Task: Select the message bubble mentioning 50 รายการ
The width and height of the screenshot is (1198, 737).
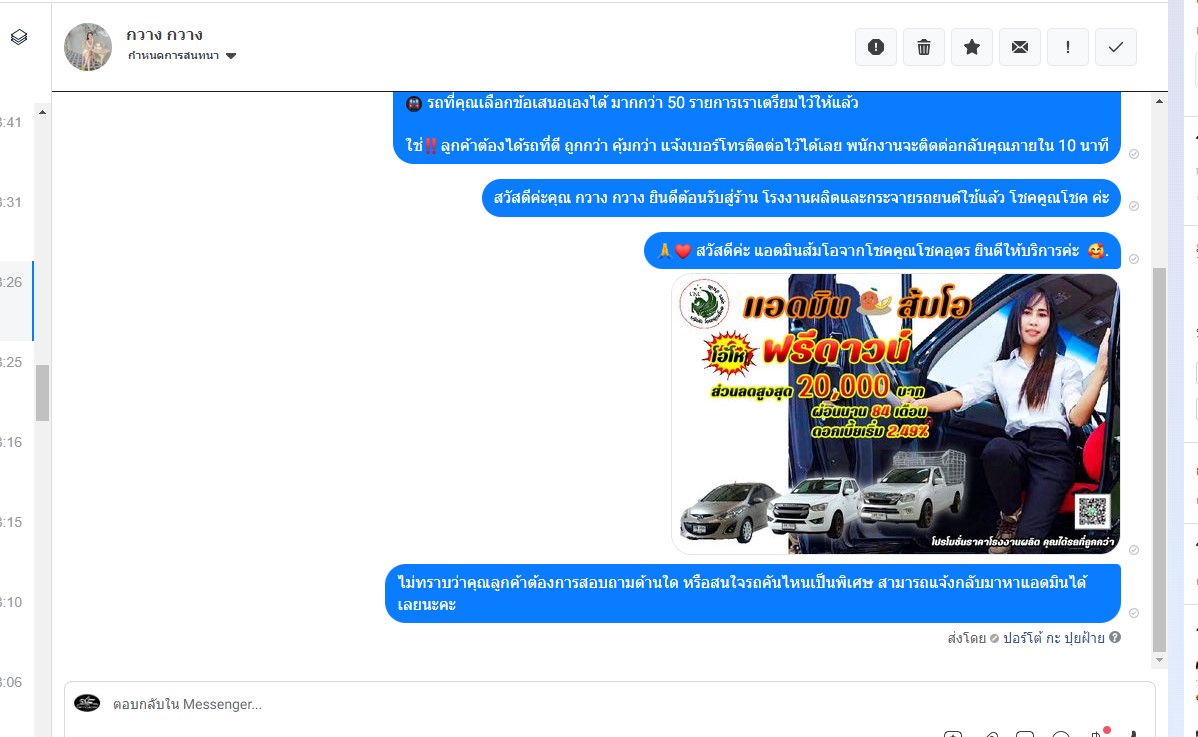Action: (756, 128)
